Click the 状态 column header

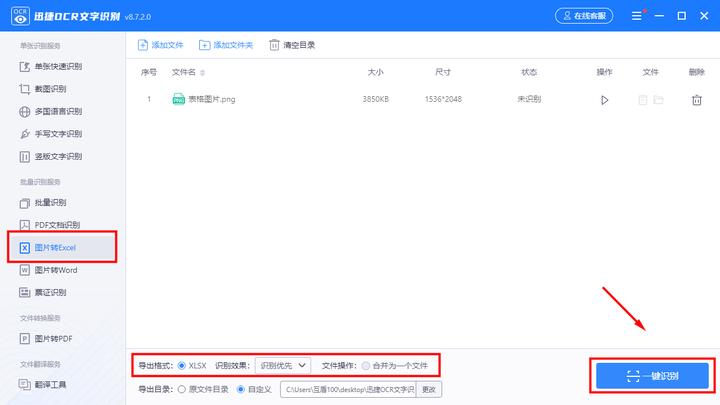[529, 73]
